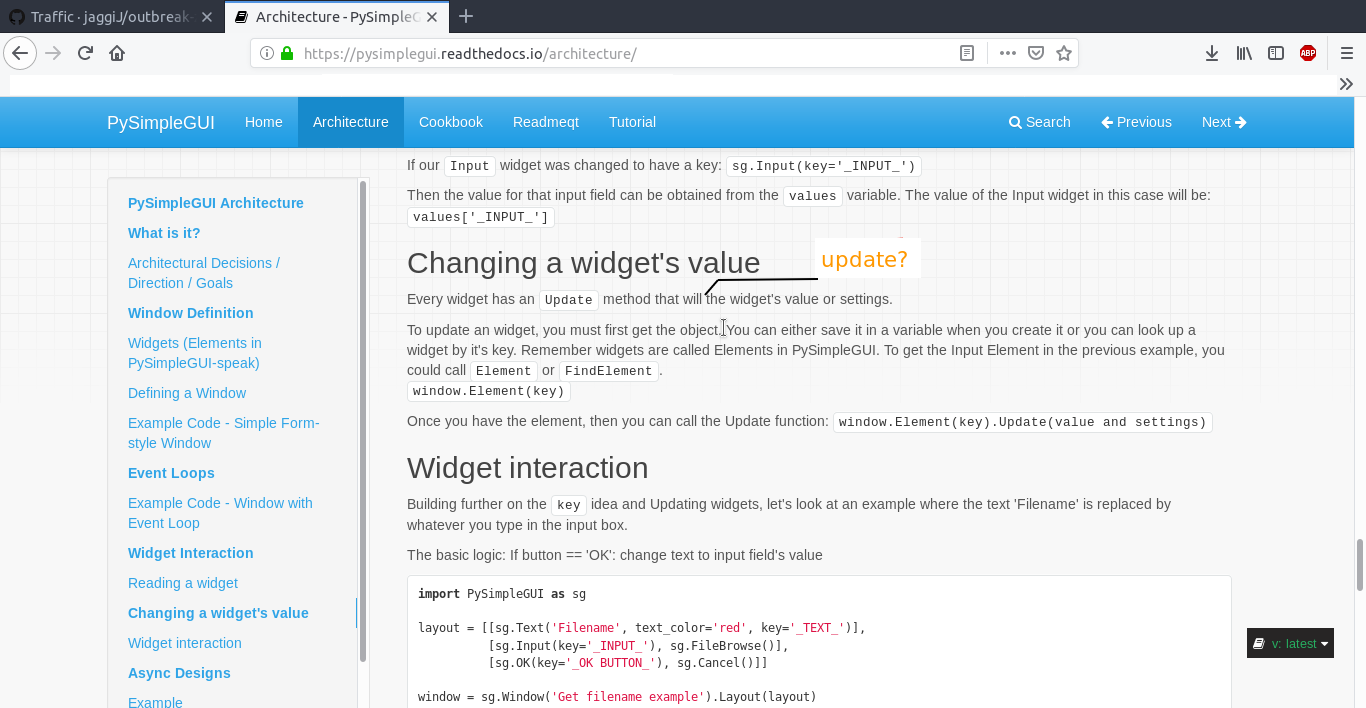Click the values['_INPUT_'] code snippet
This screenshot has width=1366, height=708.
480,217
